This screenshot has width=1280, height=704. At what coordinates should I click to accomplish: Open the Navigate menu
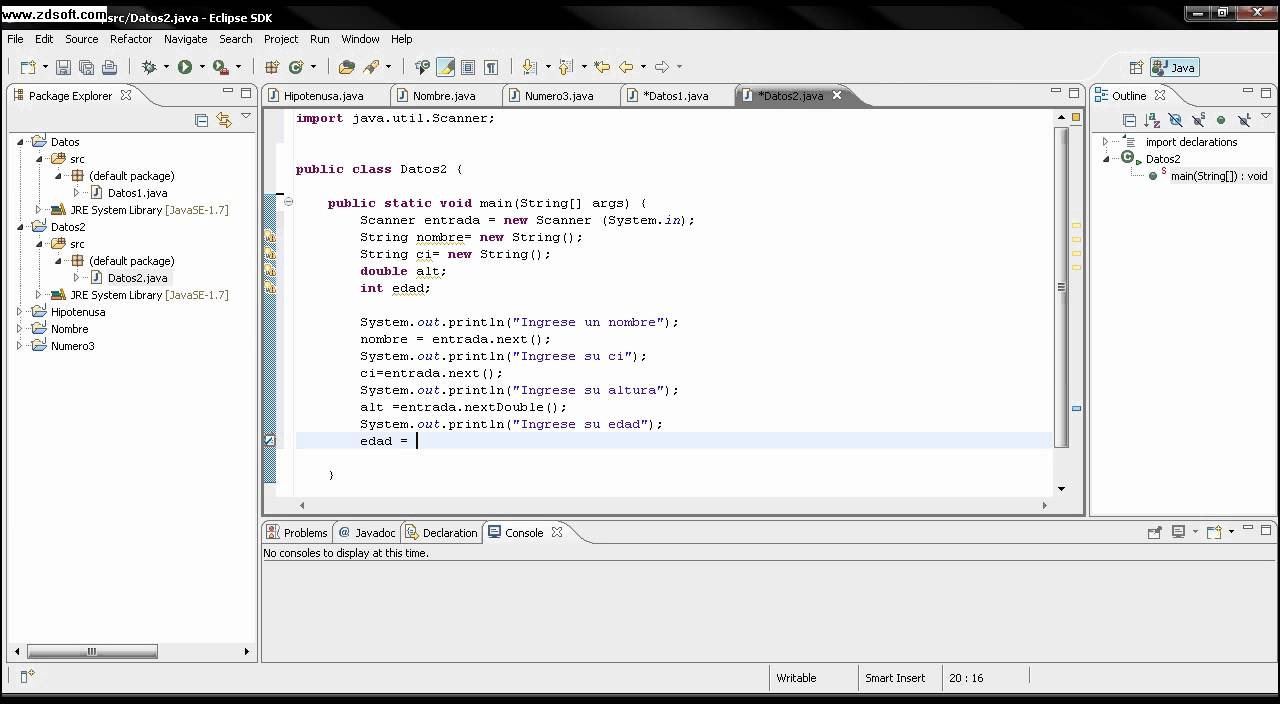click(185, 39)
